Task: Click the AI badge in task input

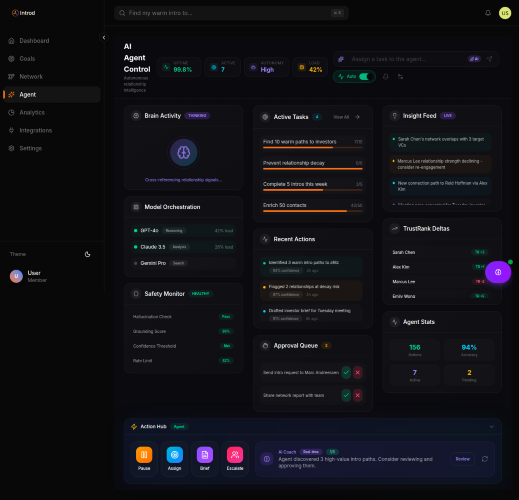Action: [x=474, y=59]
